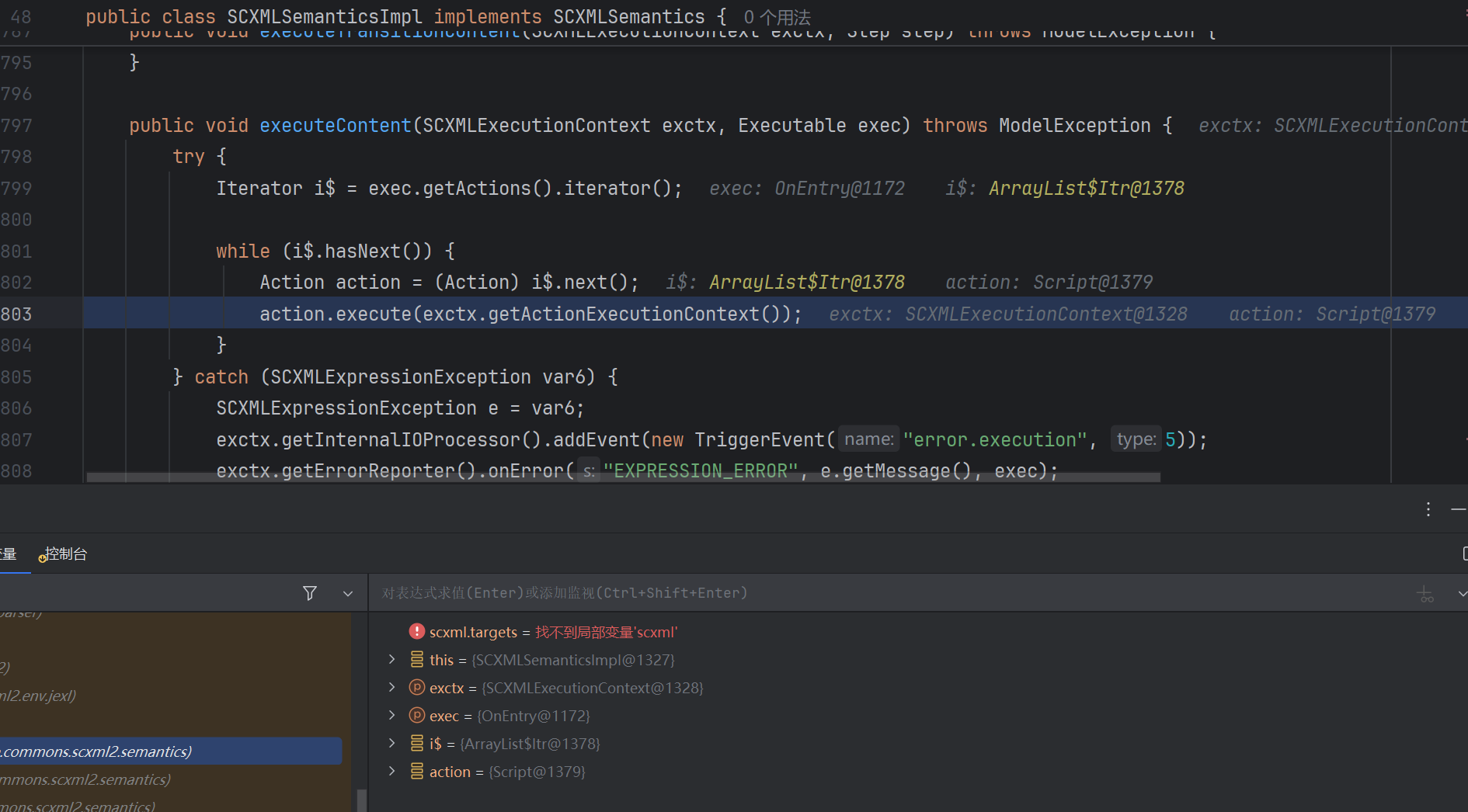
Task: Click the filter frames funnel icon
Action: click(x=310, y=593)
